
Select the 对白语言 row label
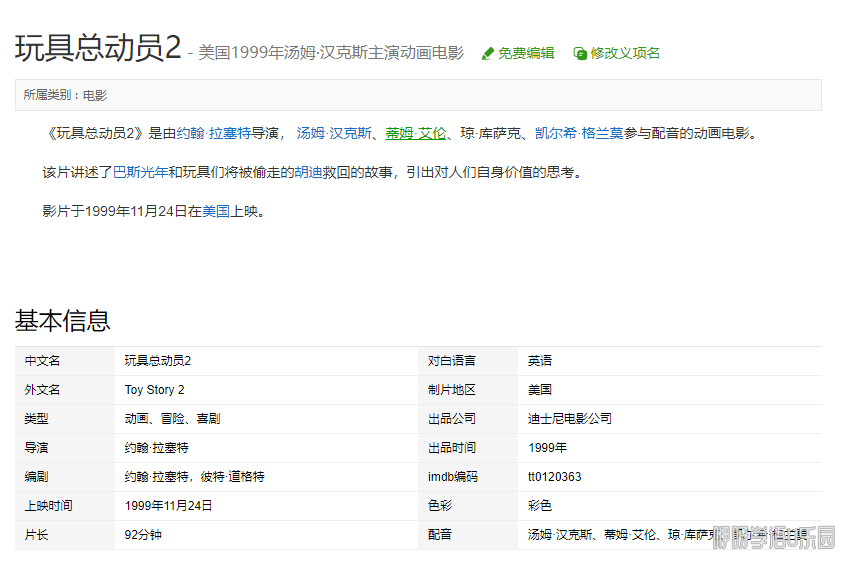[x=452, y=361]
